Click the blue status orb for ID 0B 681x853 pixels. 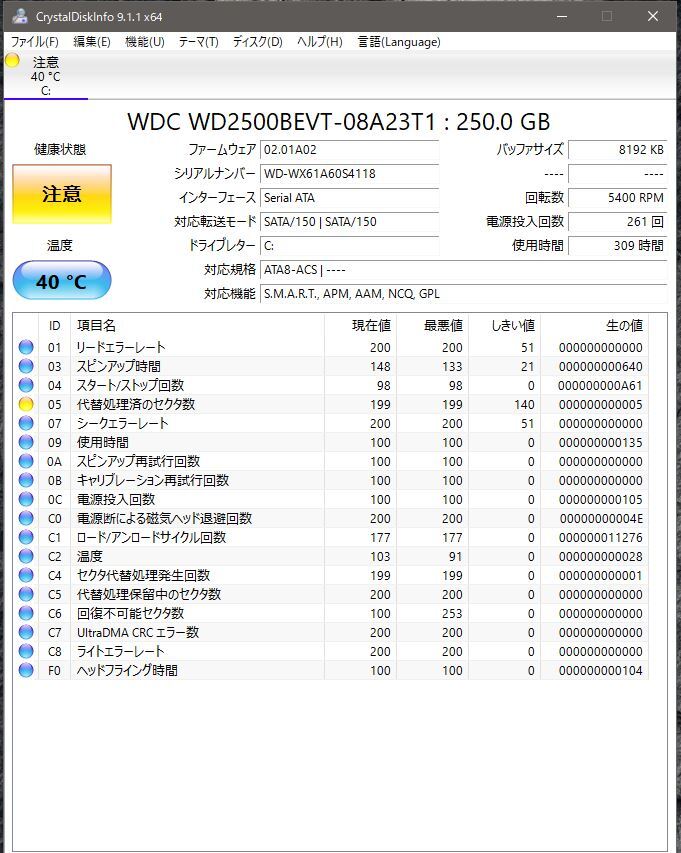click(26, 480)
